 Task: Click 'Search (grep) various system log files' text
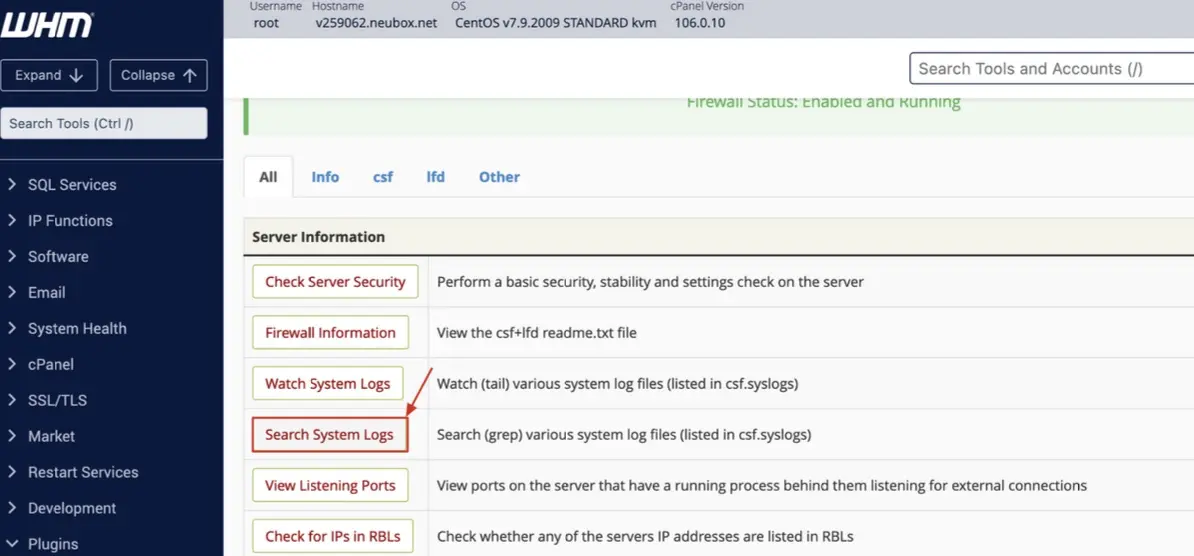pos(624,435)
